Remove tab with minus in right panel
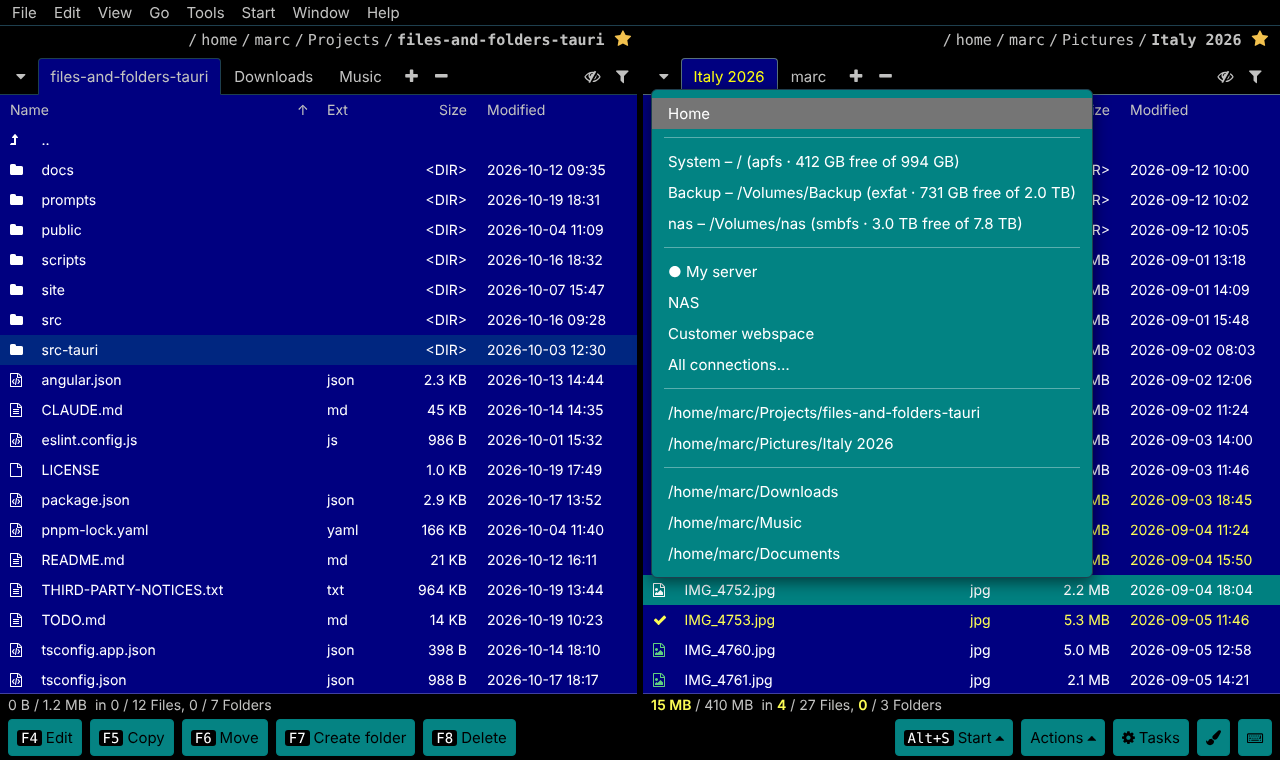Screen dimensions: 1280x760 coord(885,76)
